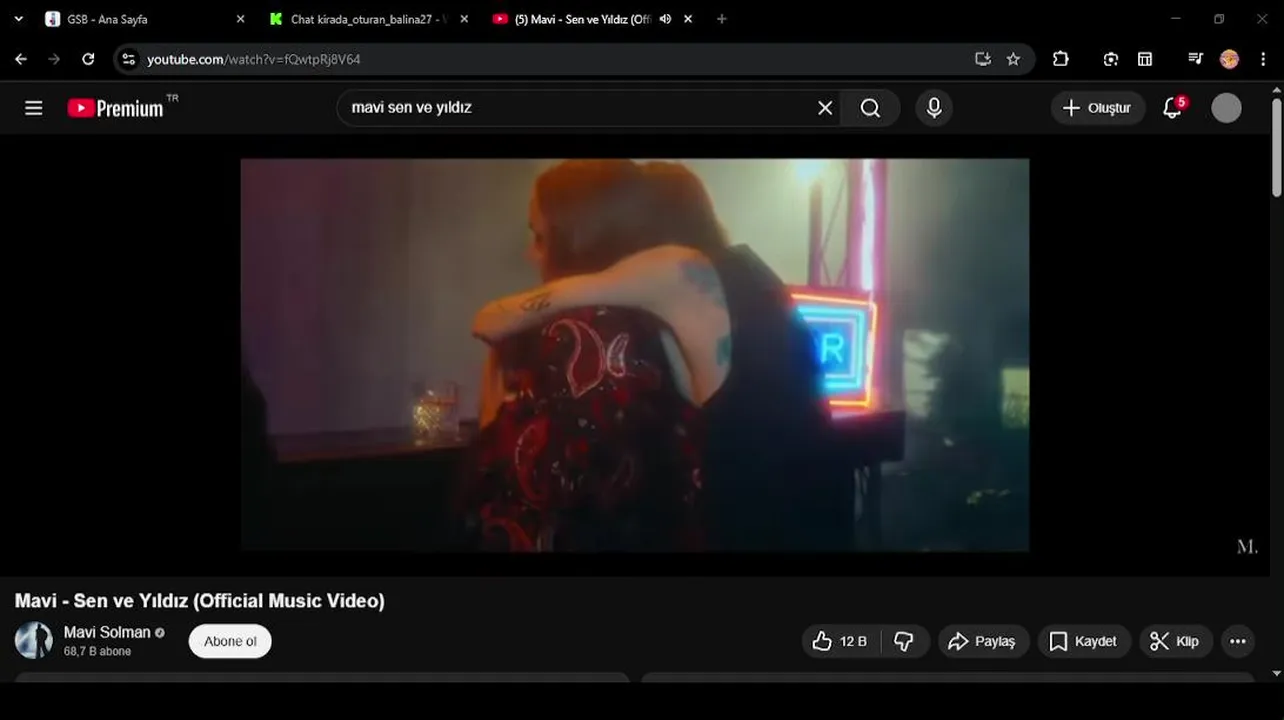
Task: Open Chrome profile avatar
Action: [1230, 59]
